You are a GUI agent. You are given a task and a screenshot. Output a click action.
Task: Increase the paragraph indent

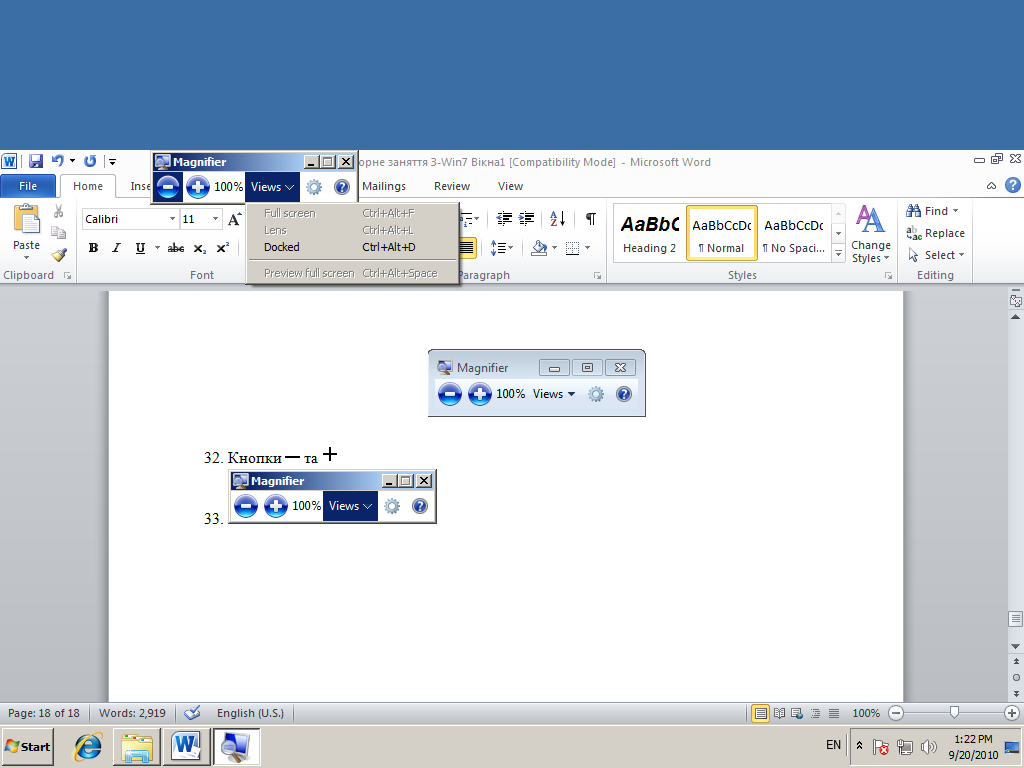(526, 218)
